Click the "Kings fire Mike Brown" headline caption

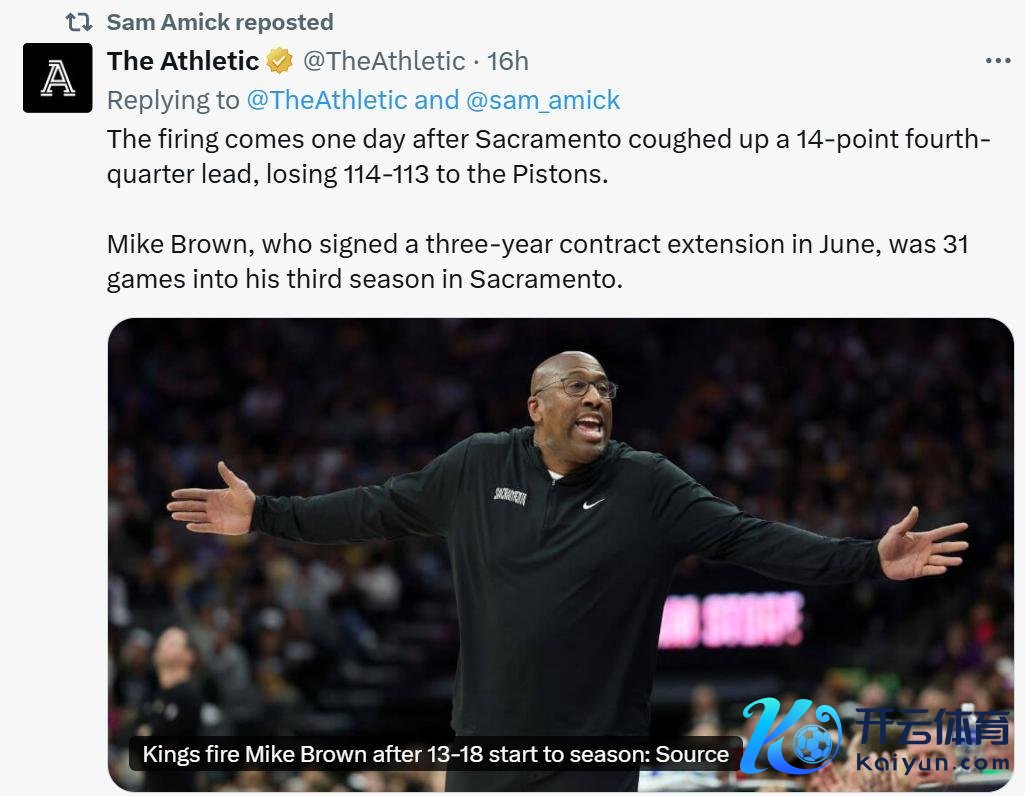(435, 754)
